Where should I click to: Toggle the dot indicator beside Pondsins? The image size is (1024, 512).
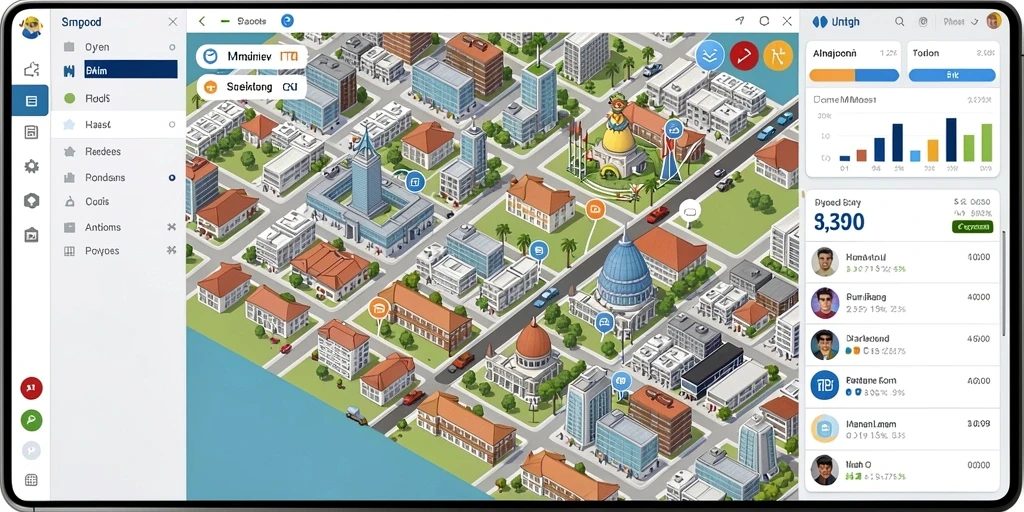172,178
